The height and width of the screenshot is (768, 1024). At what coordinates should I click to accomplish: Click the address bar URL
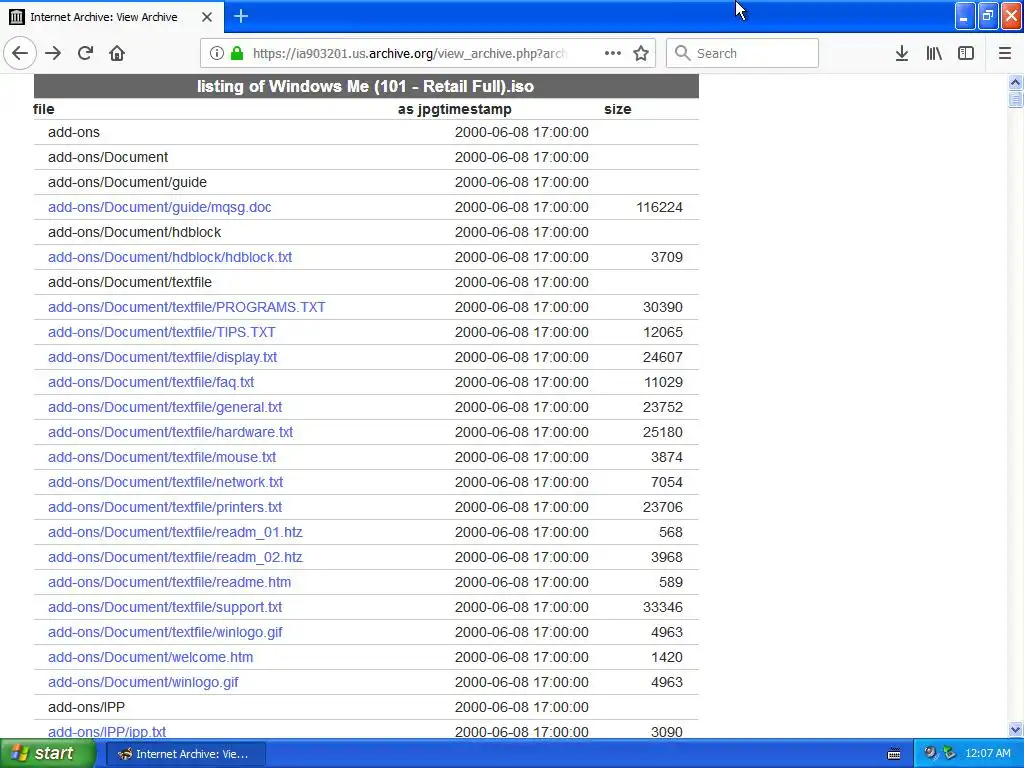click(409, 54)
